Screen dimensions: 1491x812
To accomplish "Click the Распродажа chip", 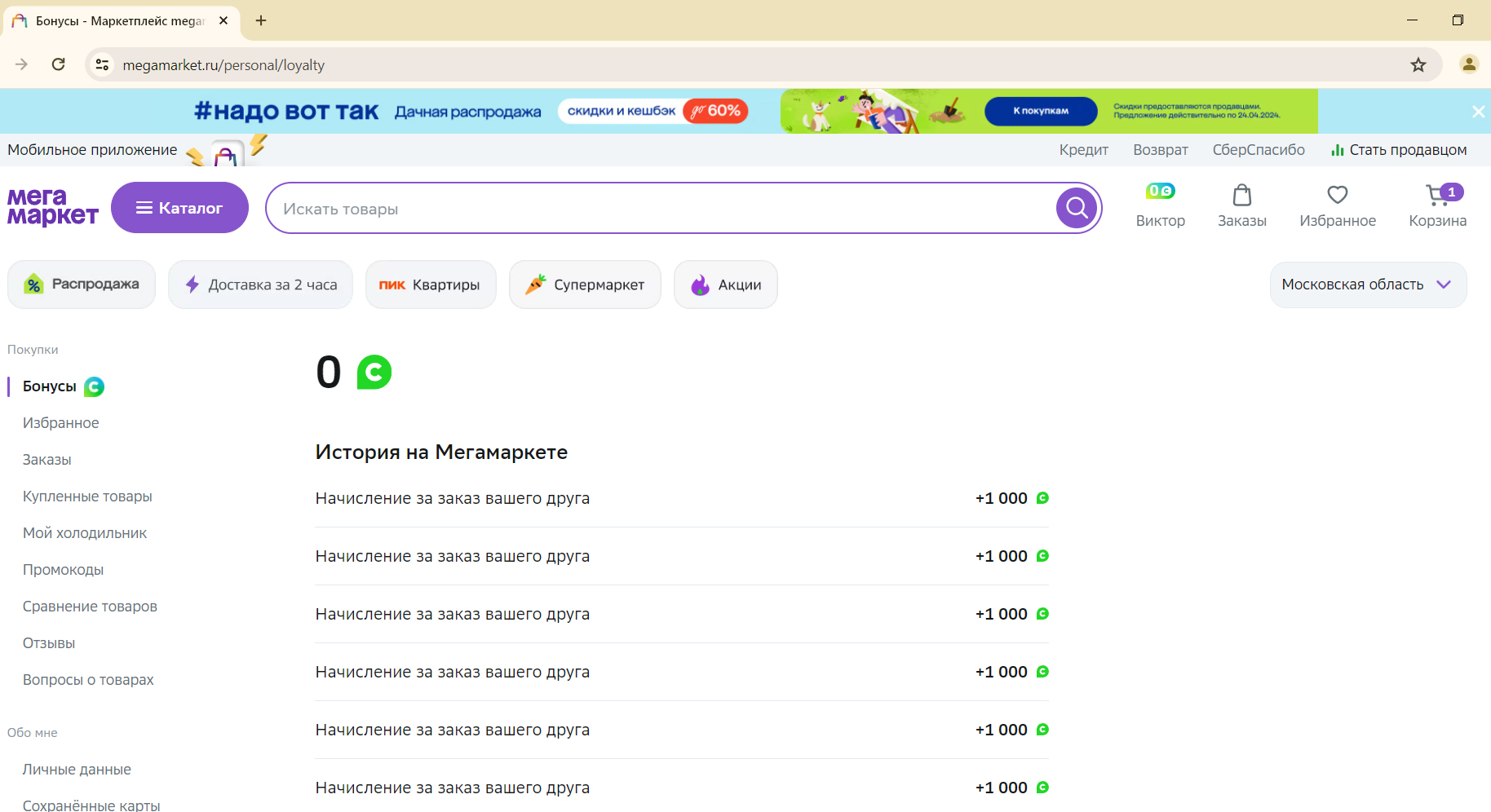I will (x=82, y=285).
